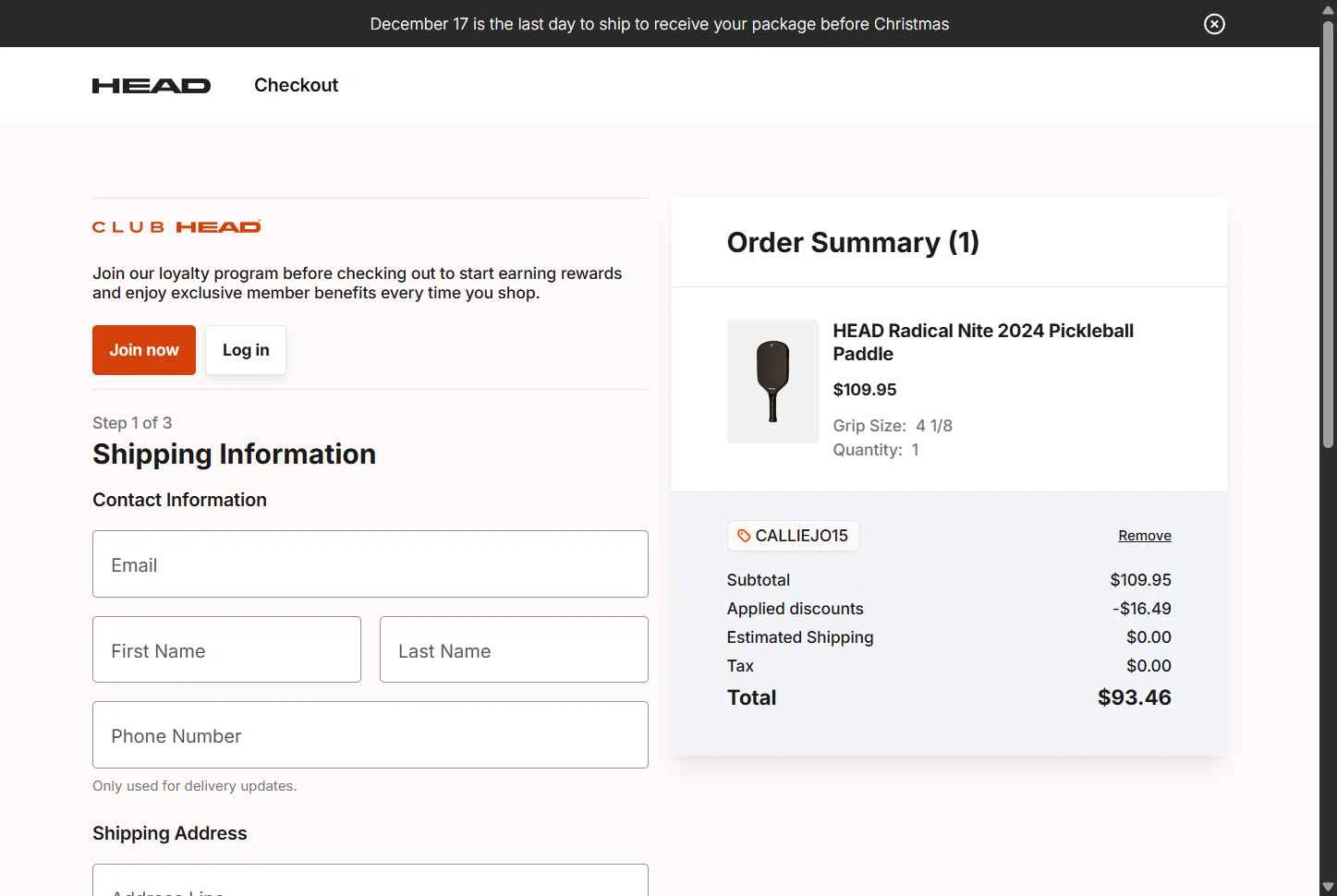The height and width of the screenshot is (896, 1337).
Task: Click the $109.95 product price
Action: 865,390
